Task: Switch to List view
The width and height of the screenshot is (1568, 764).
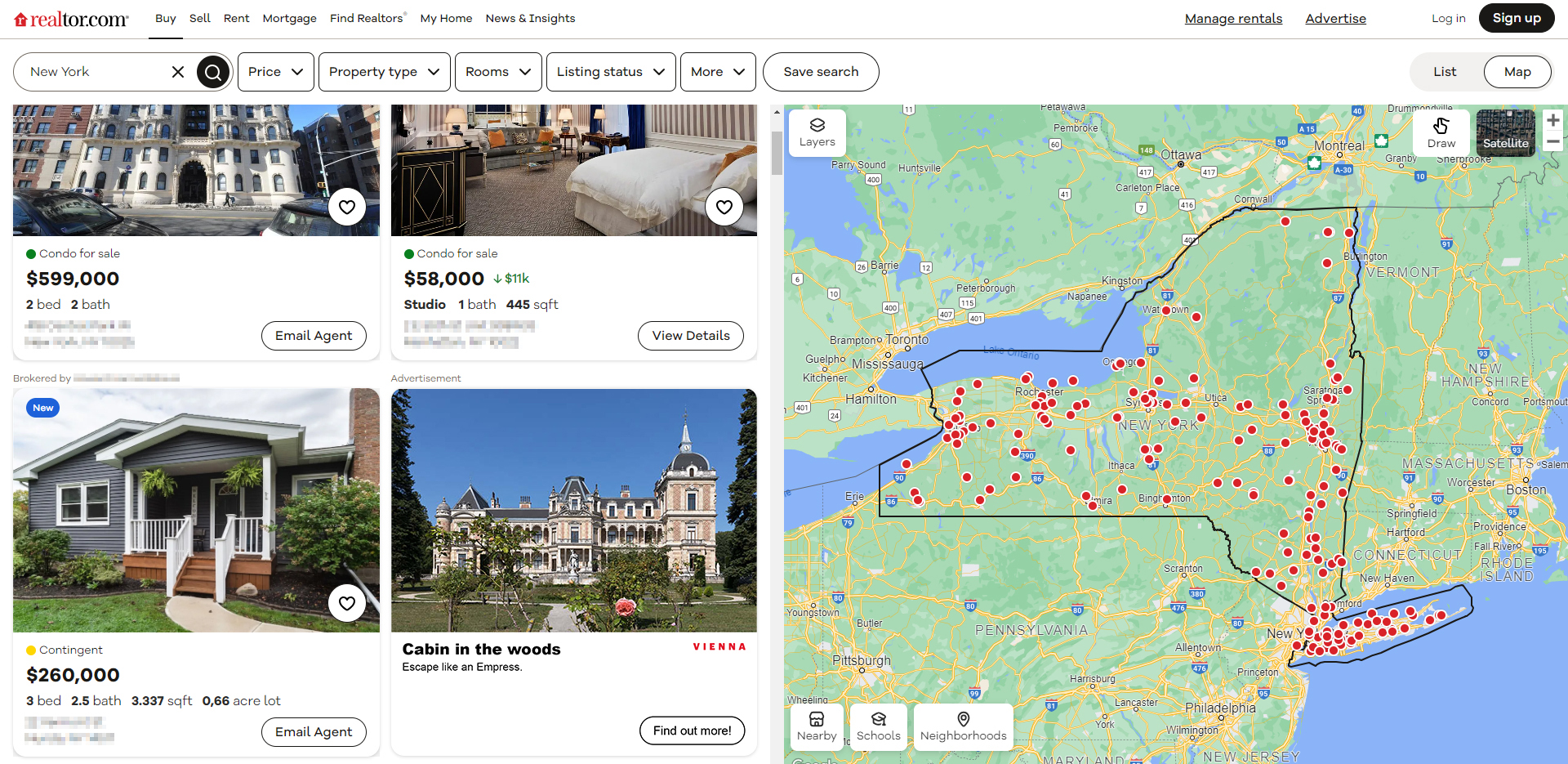Action: pos(1444,72)
